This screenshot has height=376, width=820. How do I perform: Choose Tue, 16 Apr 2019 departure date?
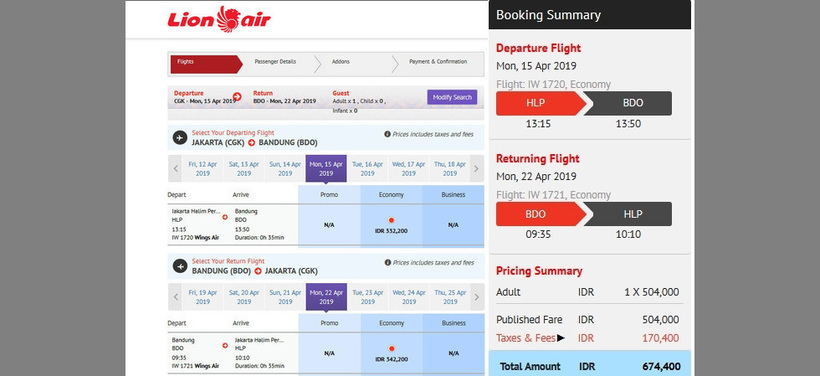(367, 168)
